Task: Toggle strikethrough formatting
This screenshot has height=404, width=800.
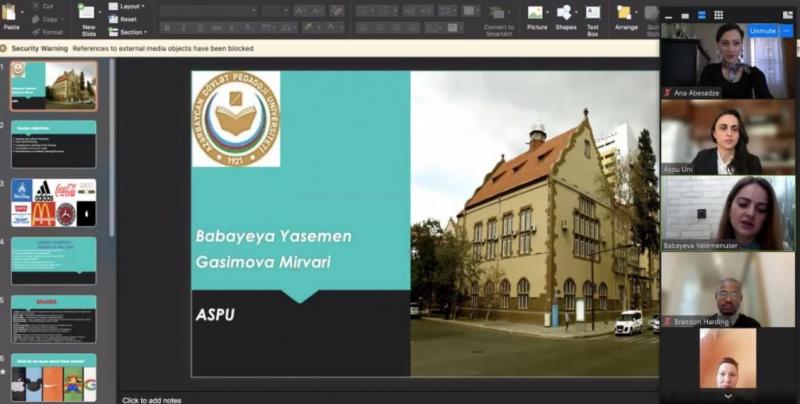Action: coord(216,28)
